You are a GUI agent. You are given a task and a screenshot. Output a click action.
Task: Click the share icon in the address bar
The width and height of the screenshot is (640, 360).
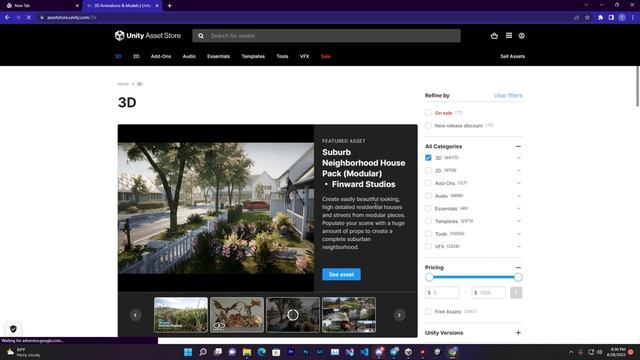[576, 18]
